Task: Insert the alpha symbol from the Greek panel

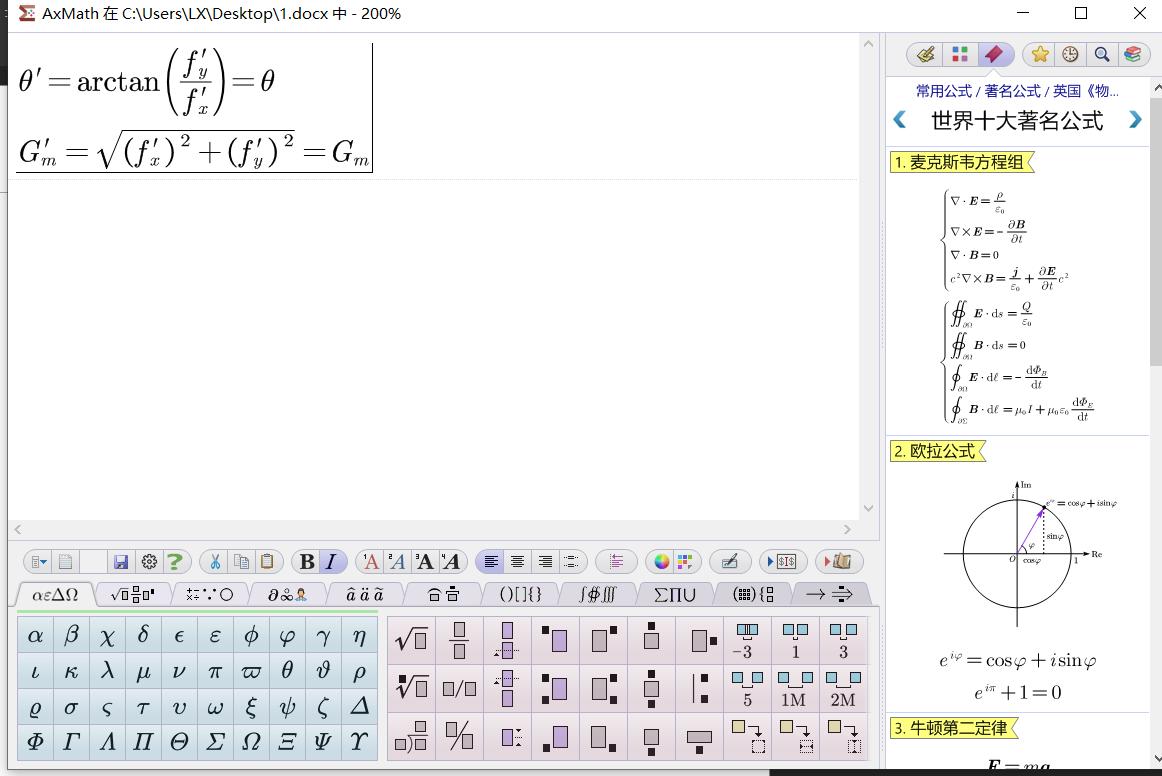Action: coord(34,634)
